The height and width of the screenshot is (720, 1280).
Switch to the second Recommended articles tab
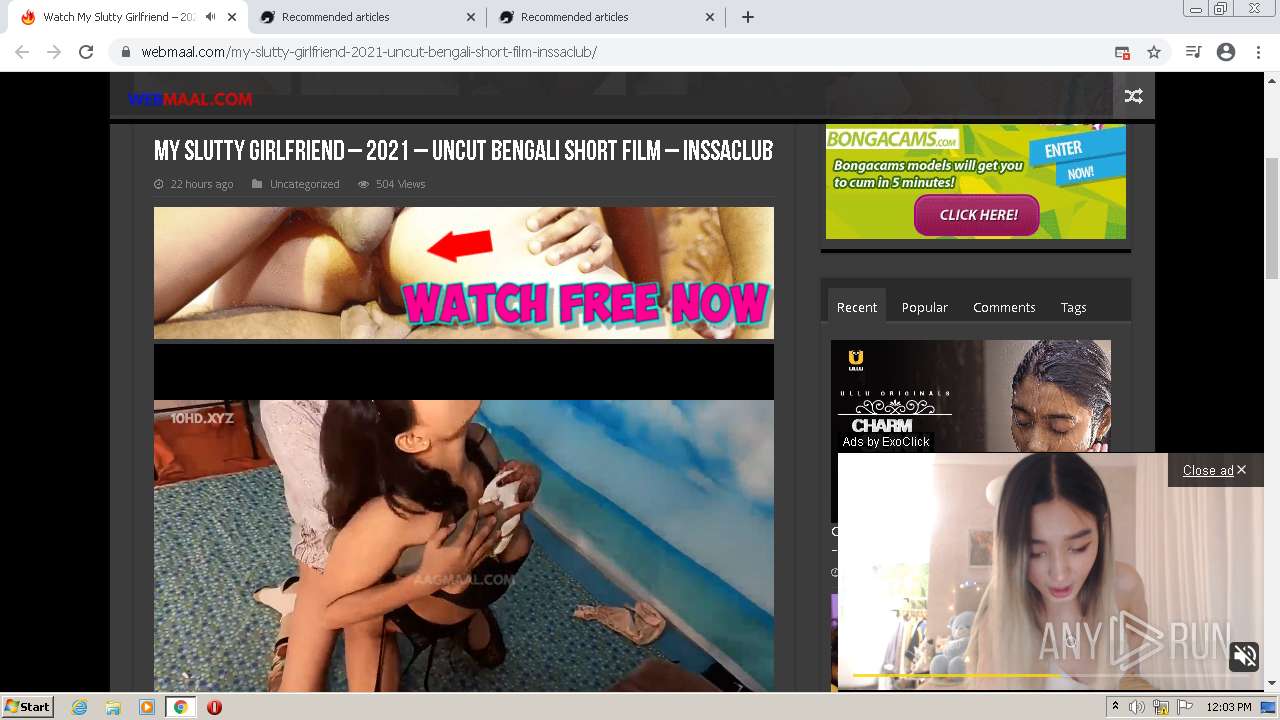pos(335,17)
